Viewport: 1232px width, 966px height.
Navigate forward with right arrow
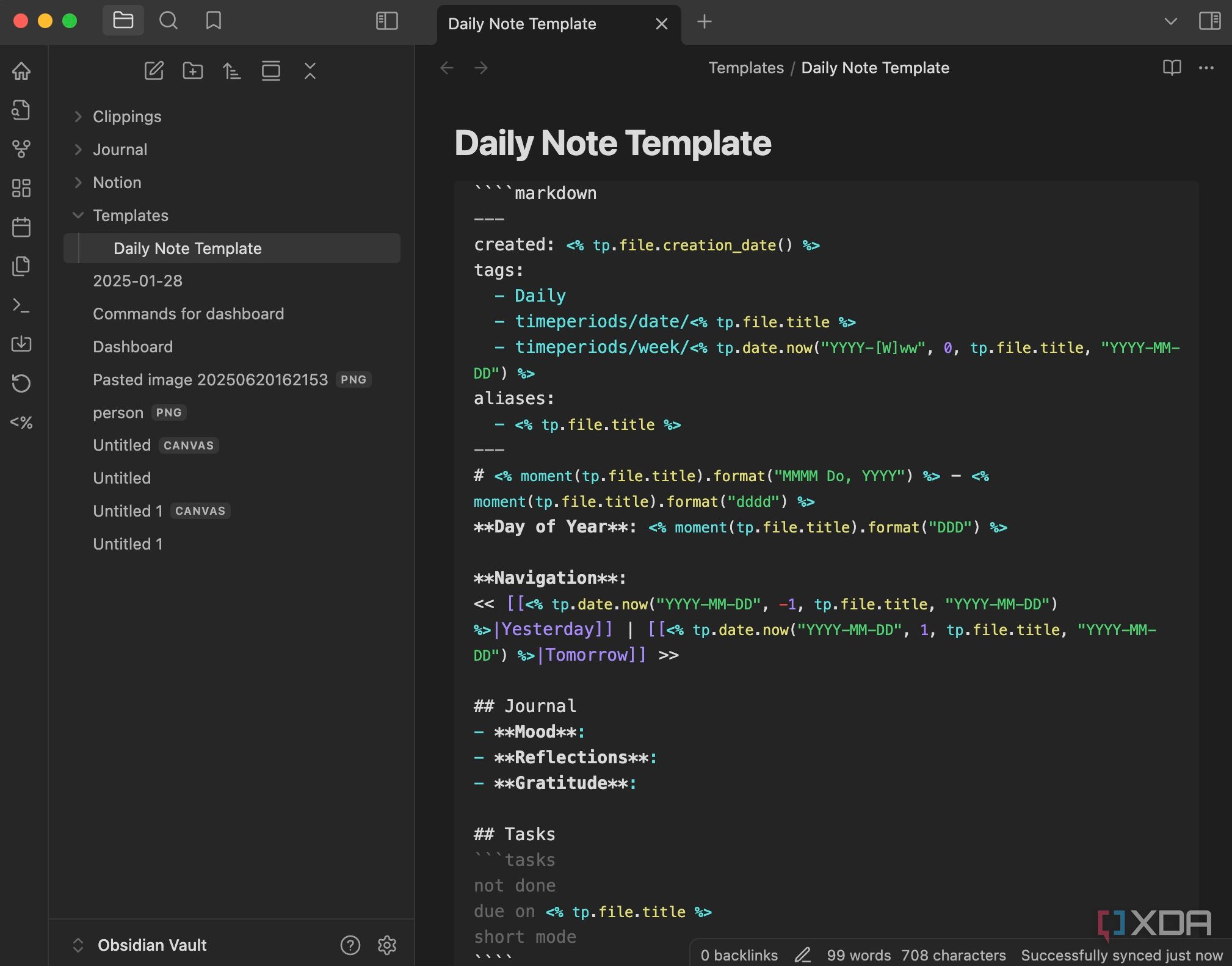[481, 68]
